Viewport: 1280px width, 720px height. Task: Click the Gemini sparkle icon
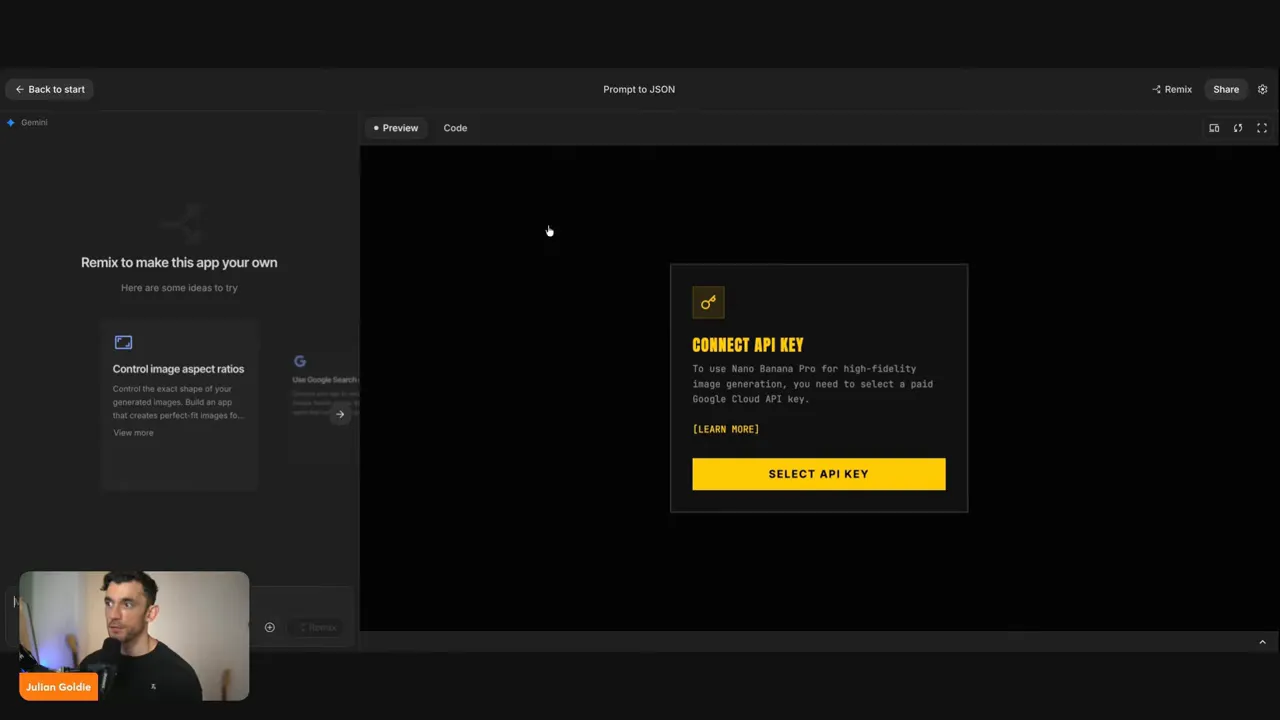tap(11, 122)
